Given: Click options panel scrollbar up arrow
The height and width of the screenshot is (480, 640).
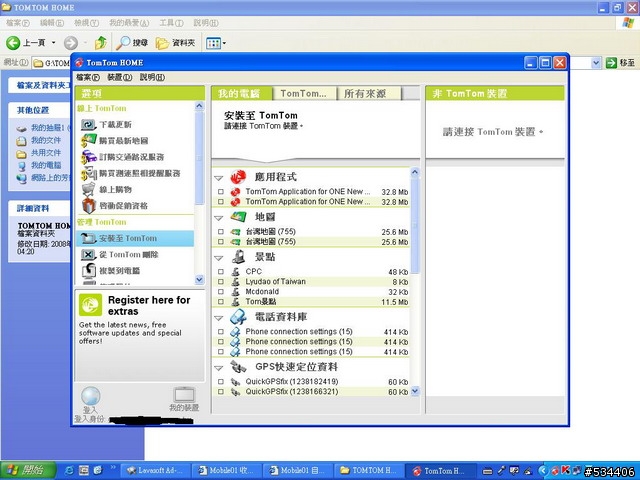Looking at the screenshot, I should tap(199, 106).
